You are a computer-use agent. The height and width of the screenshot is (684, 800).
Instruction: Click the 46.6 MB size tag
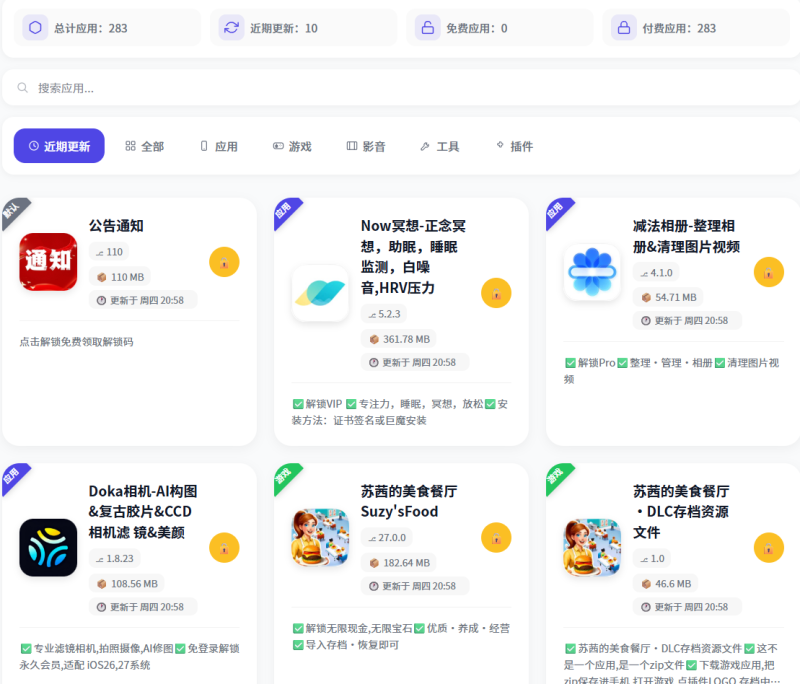point(667,584)
